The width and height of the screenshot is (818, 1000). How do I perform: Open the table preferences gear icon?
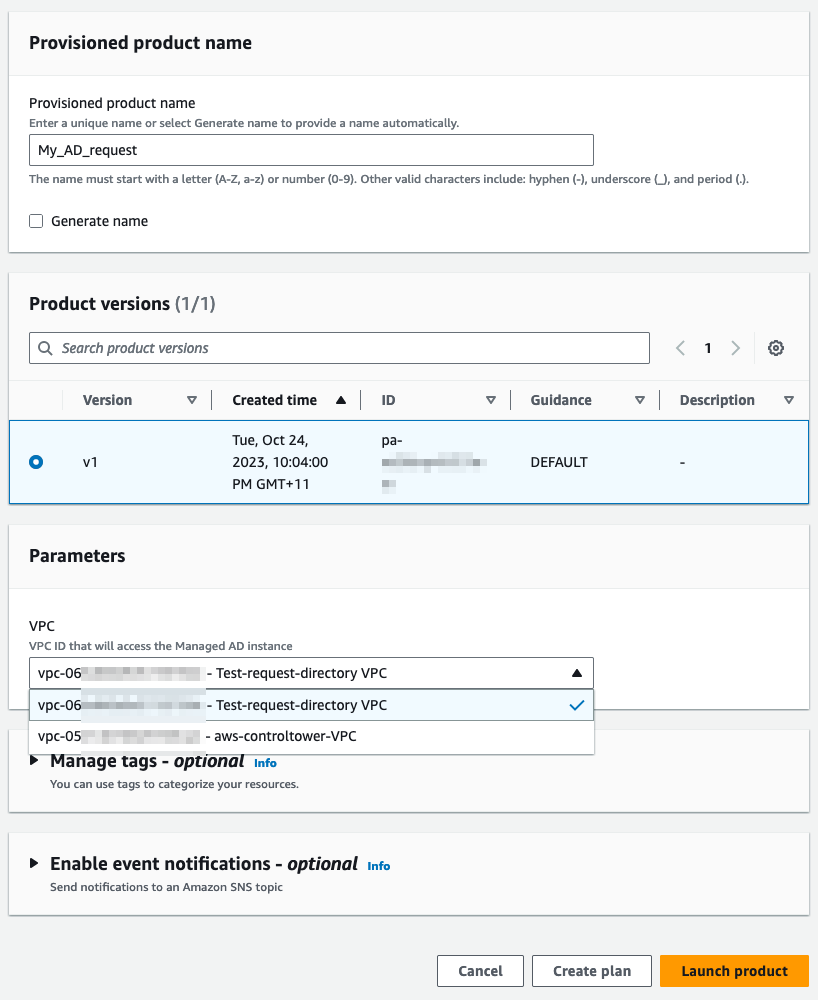click(776, 348)
